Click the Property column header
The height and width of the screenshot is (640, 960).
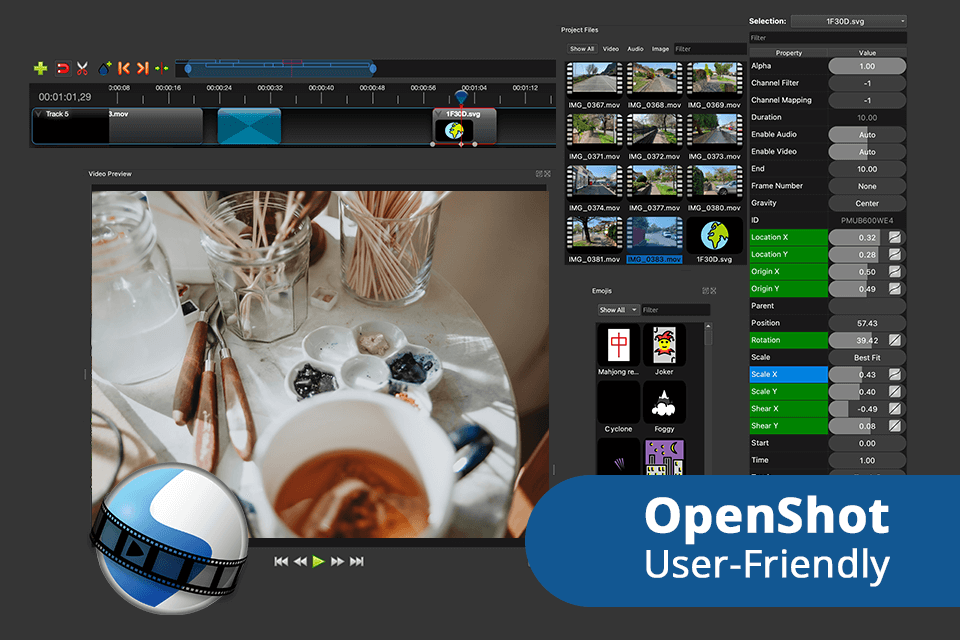tap(789, 53)
